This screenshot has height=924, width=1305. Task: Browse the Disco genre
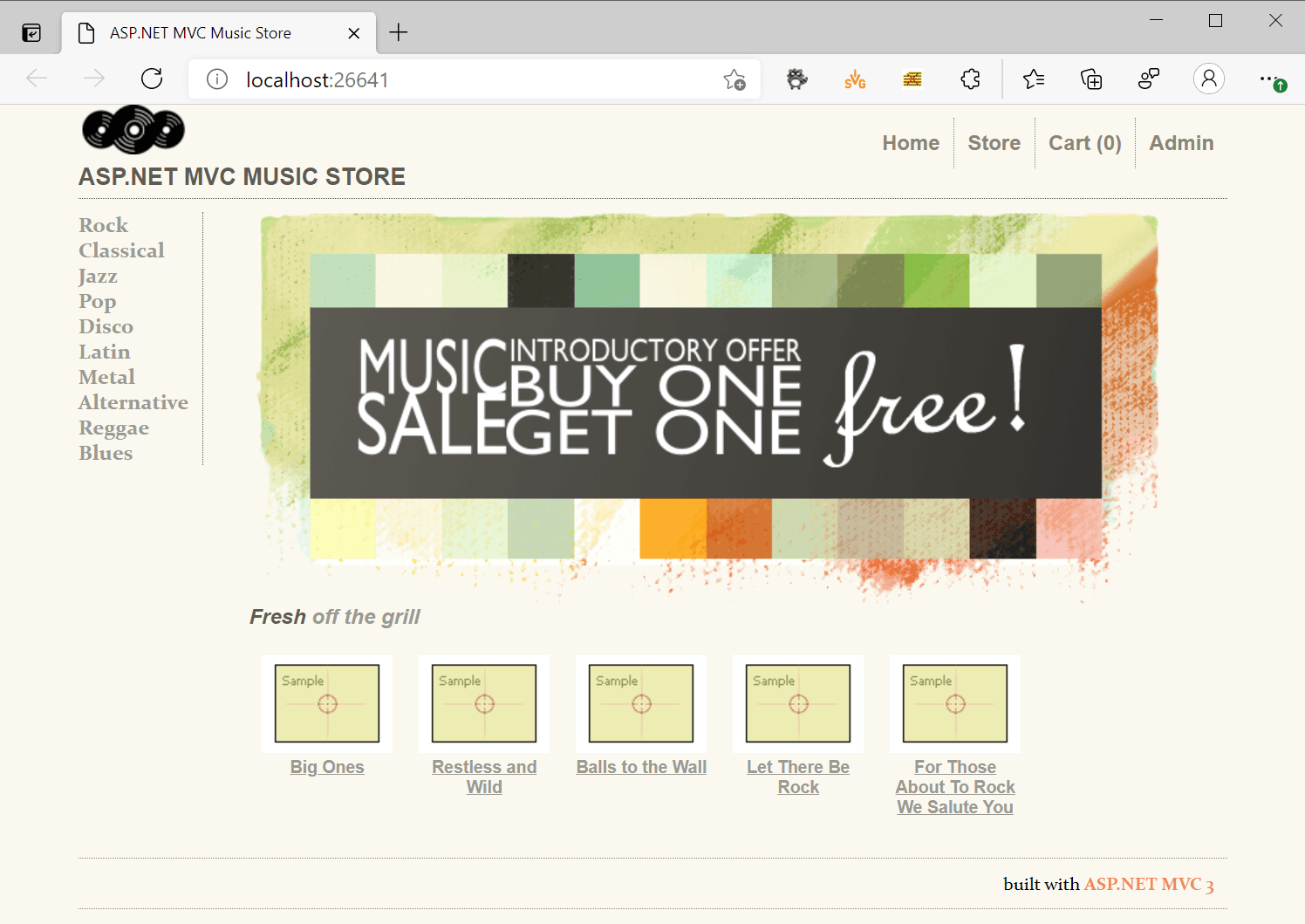coord(106,326)
